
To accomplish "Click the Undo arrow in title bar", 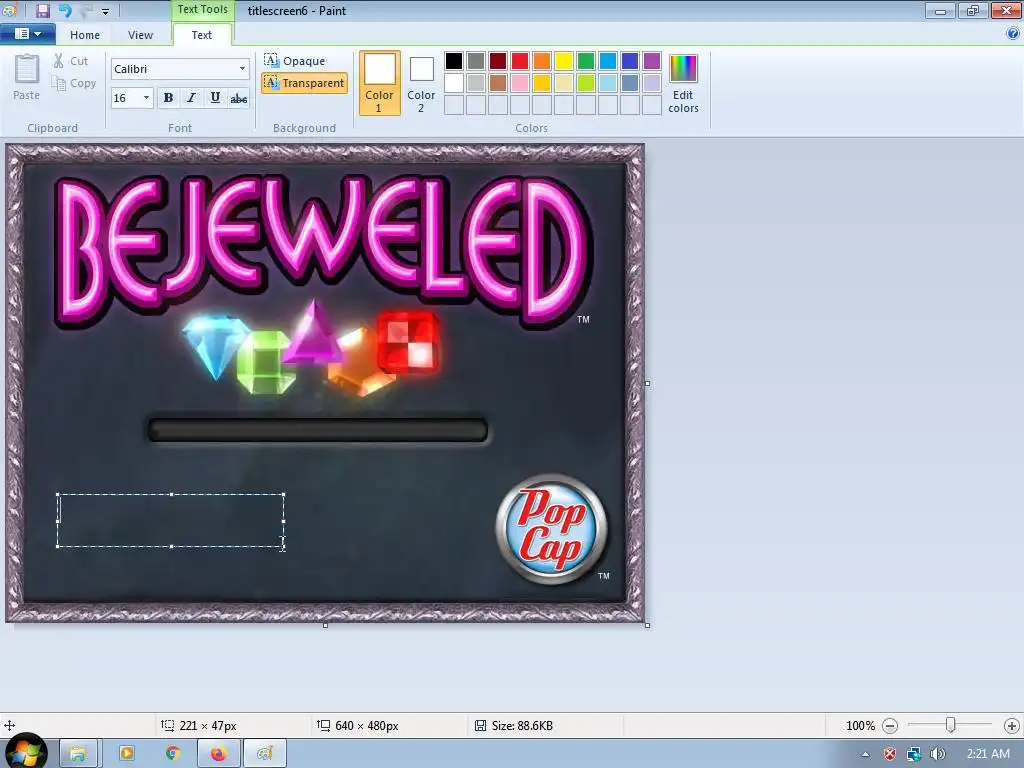I will [65, 10].
